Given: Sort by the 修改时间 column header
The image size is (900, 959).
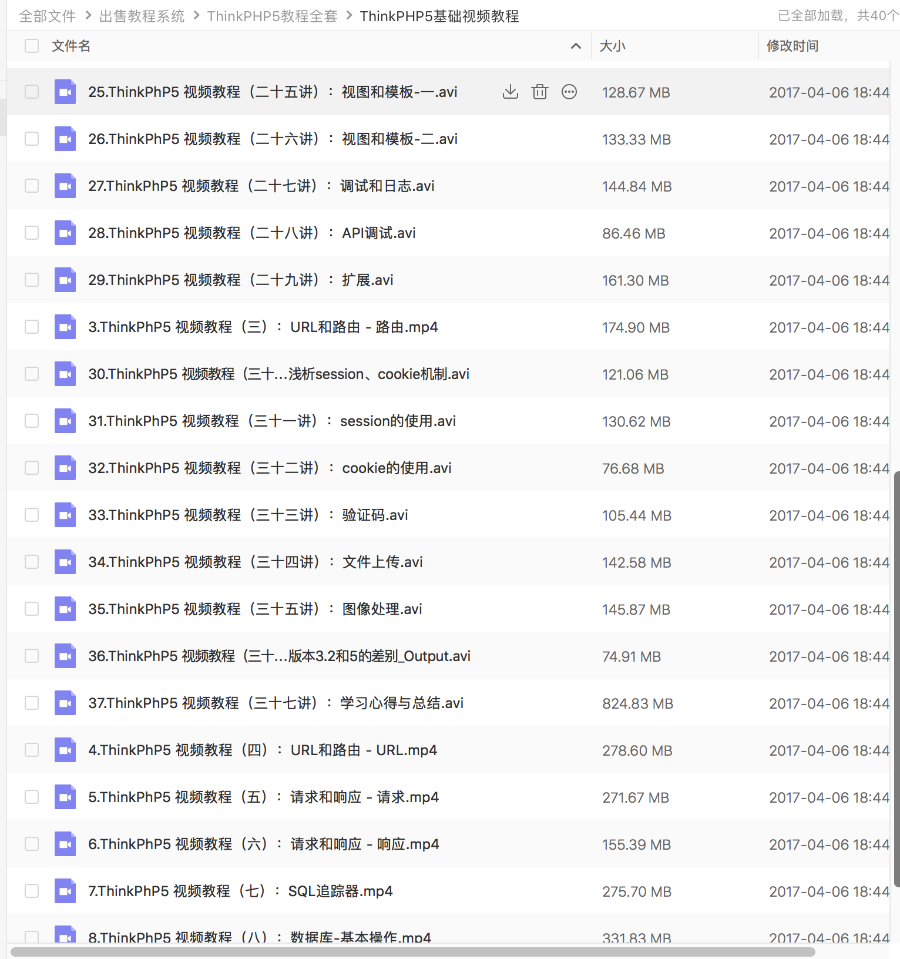Looking at the screenshot, I should point(792,46).
